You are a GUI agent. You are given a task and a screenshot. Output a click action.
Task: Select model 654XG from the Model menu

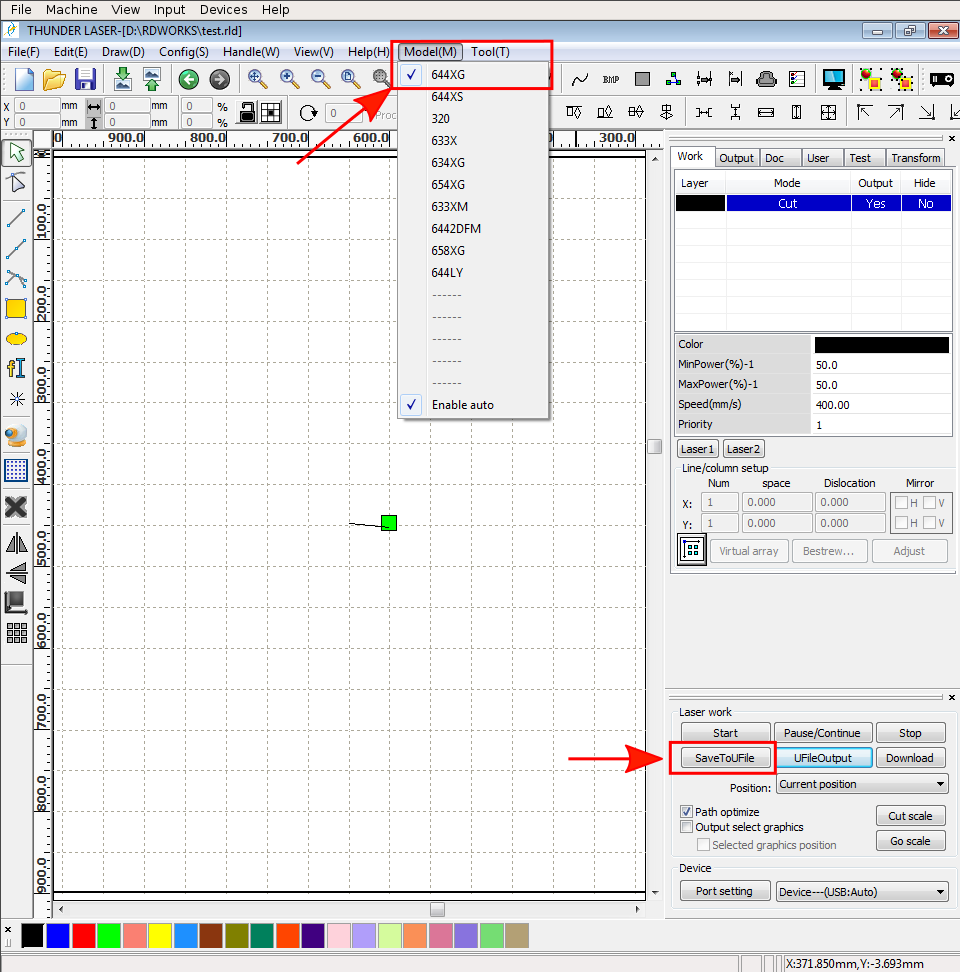tap(448, 185)
